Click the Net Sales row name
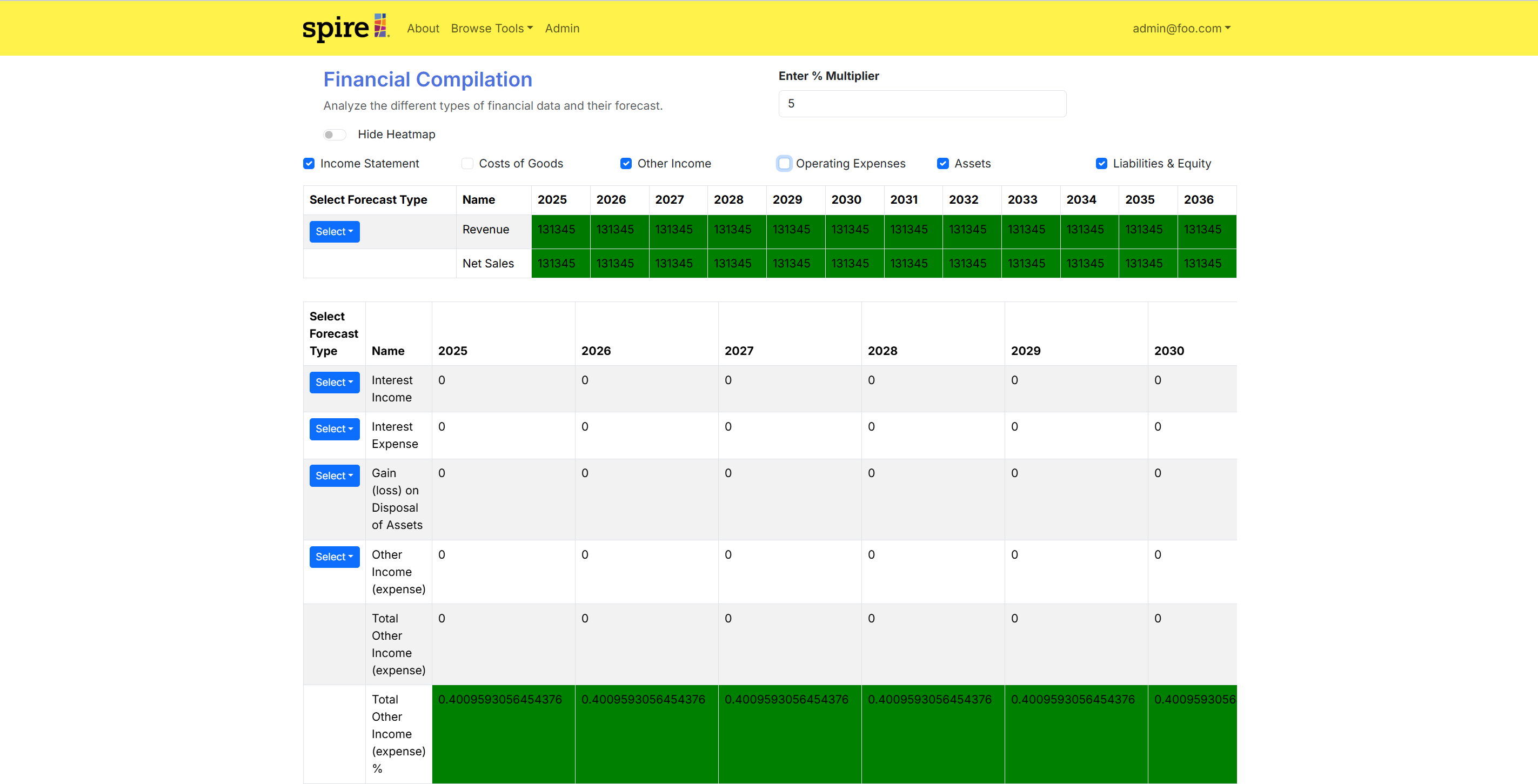 tap(488, 263)
